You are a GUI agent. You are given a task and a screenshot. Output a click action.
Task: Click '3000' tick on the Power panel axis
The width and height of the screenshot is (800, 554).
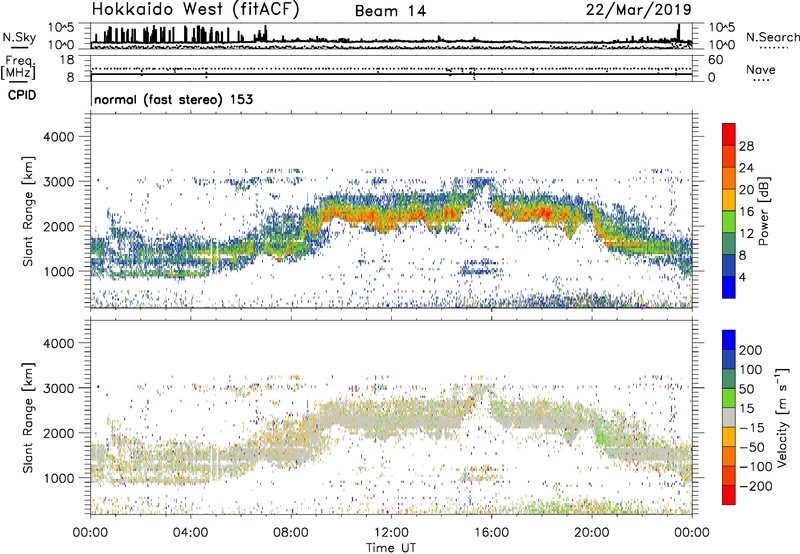click(59, 182)
